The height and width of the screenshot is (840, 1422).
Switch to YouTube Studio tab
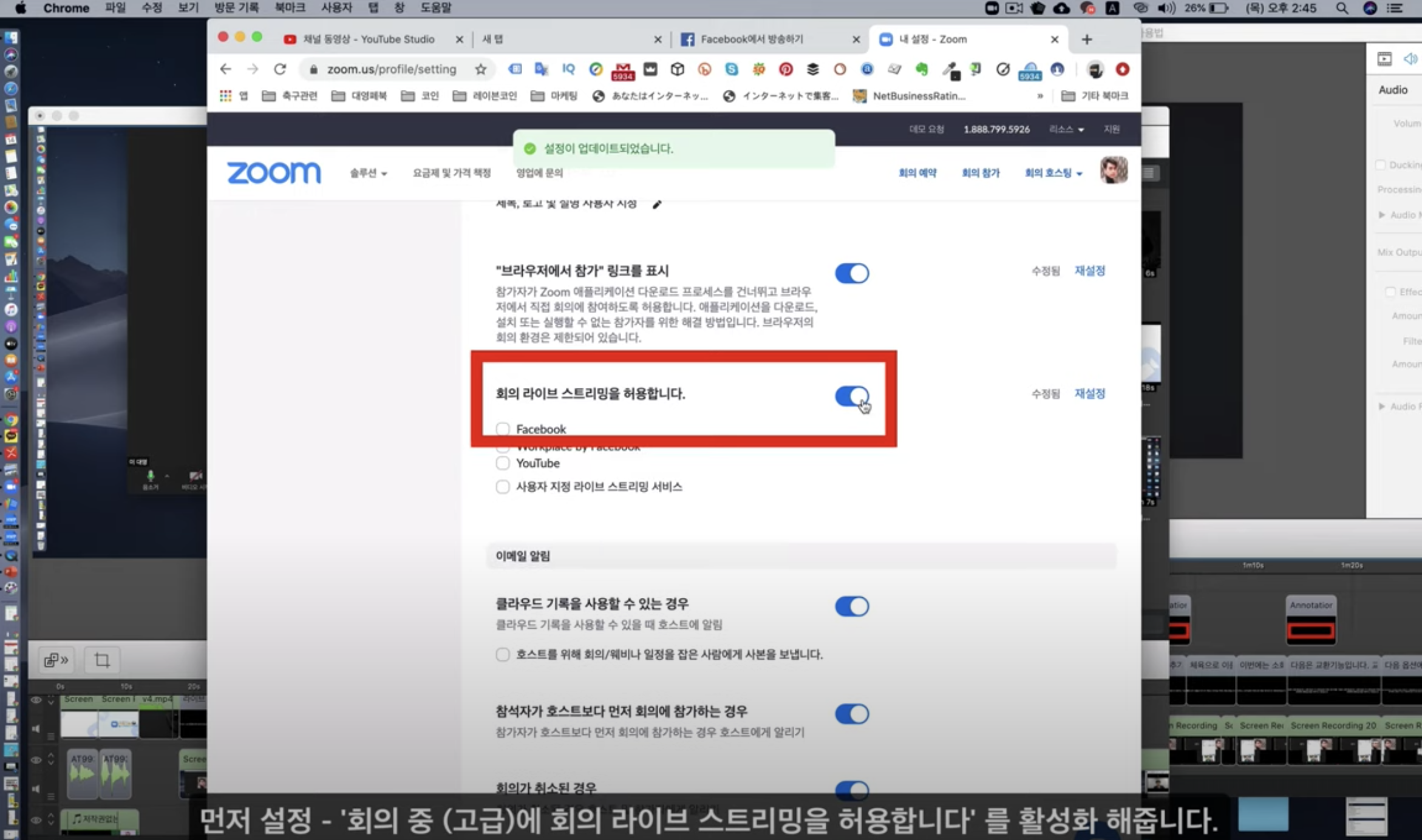tap(368, 39)
